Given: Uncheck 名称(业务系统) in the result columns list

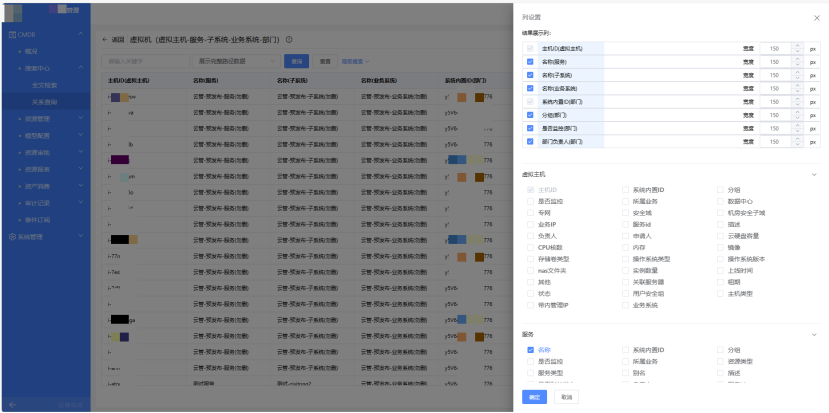Looking at the screenshot, I should coord(530,88).
